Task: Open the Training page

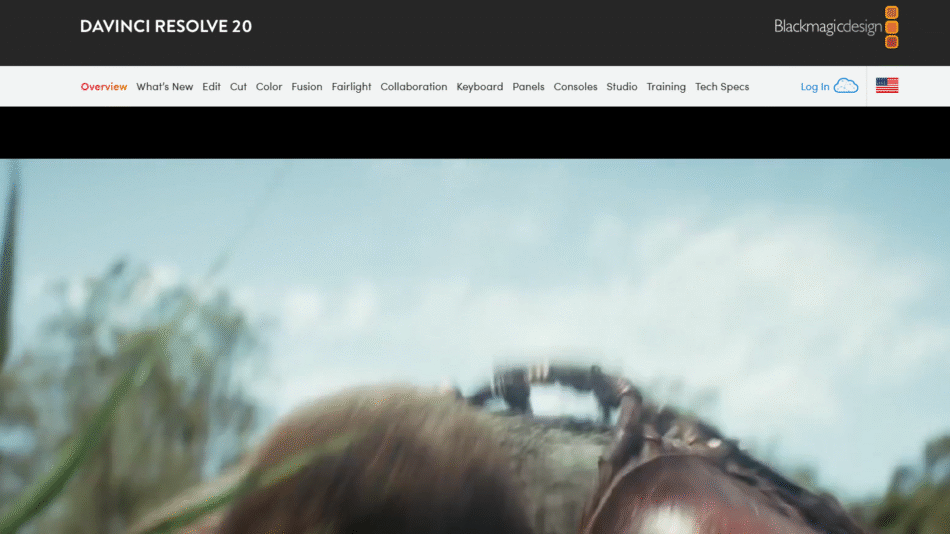Action: 666,87
